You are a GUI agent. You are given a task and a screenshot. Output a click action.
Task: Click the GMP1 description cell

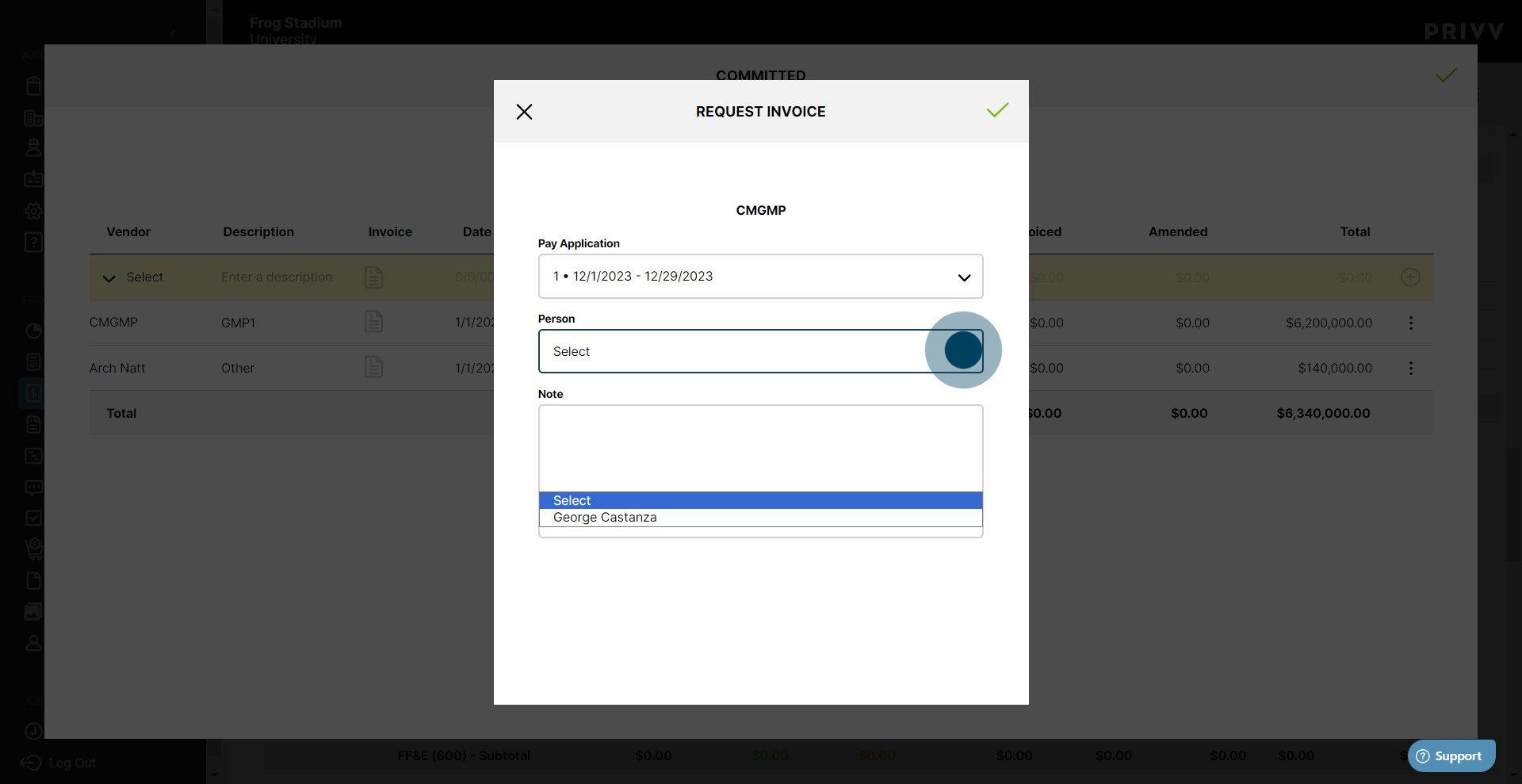click(238, 323)
